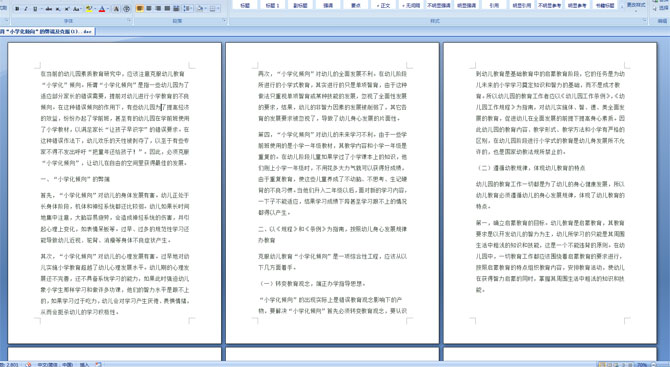Switch to the open document tab
Viewport: 670px width, 367px height.
[x=47, y=31]
